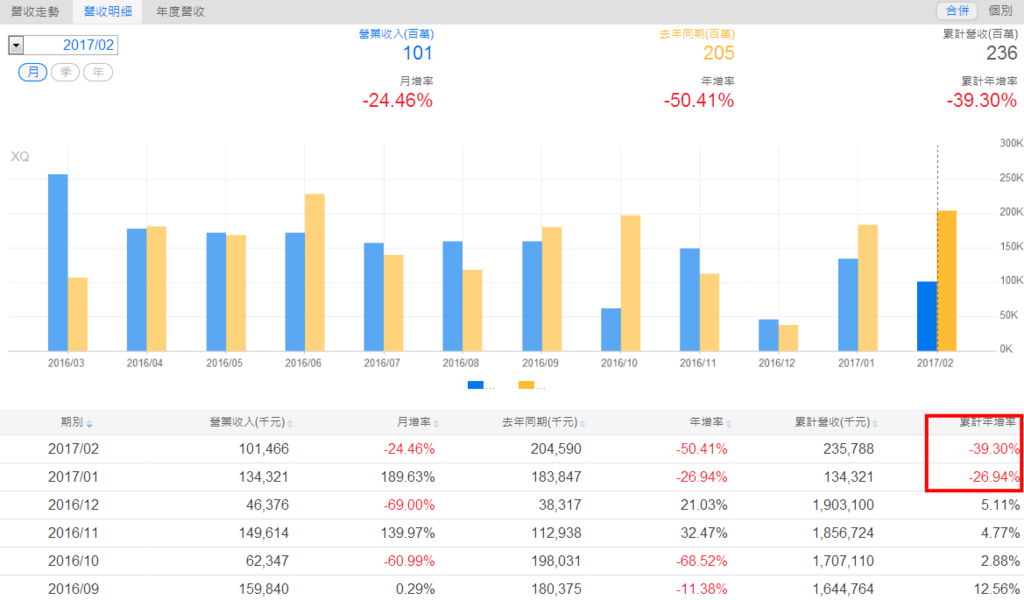
Task: Click month growth cell 139.97%
Action: pyautogui.click(x=408, y=533)
